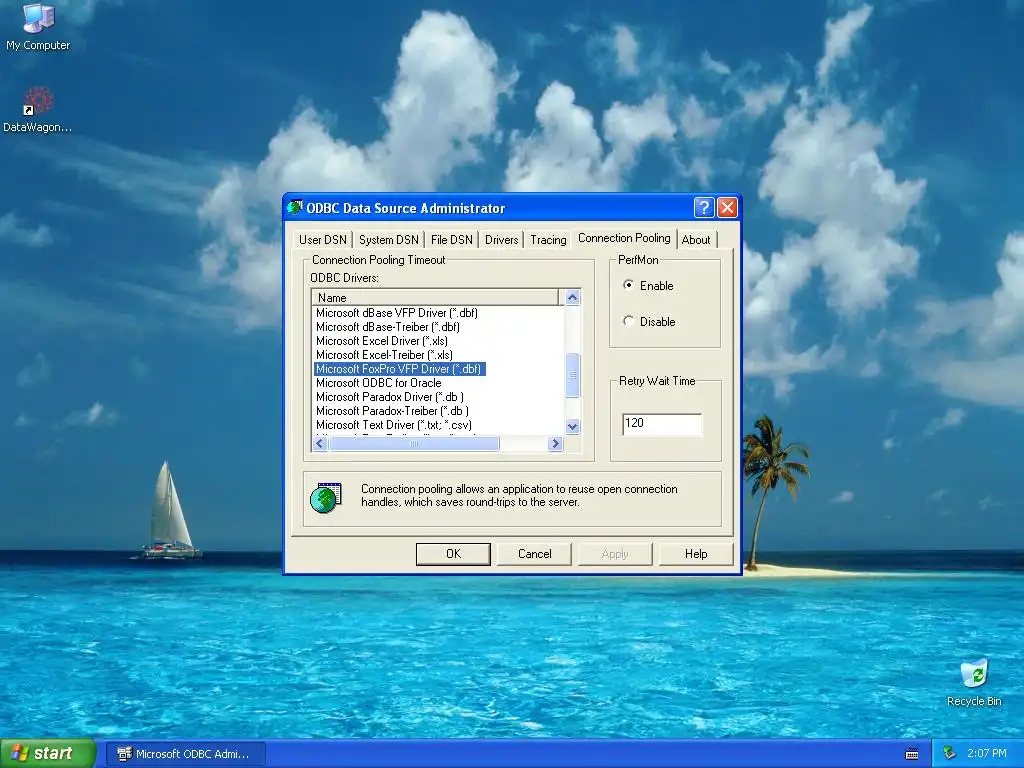Select Microsoft Text Driver (*.txt; *.csv)
This screenshot has height=768, width=1024.
click(x=394, y=425)
